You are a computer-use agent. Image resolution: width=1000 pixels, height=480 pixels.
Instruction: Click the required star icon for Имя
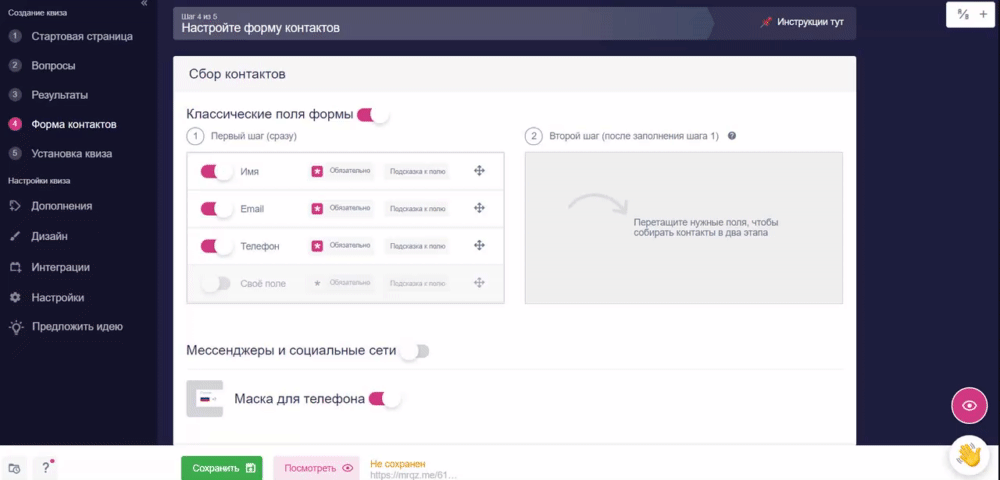[x=316, y=171]
